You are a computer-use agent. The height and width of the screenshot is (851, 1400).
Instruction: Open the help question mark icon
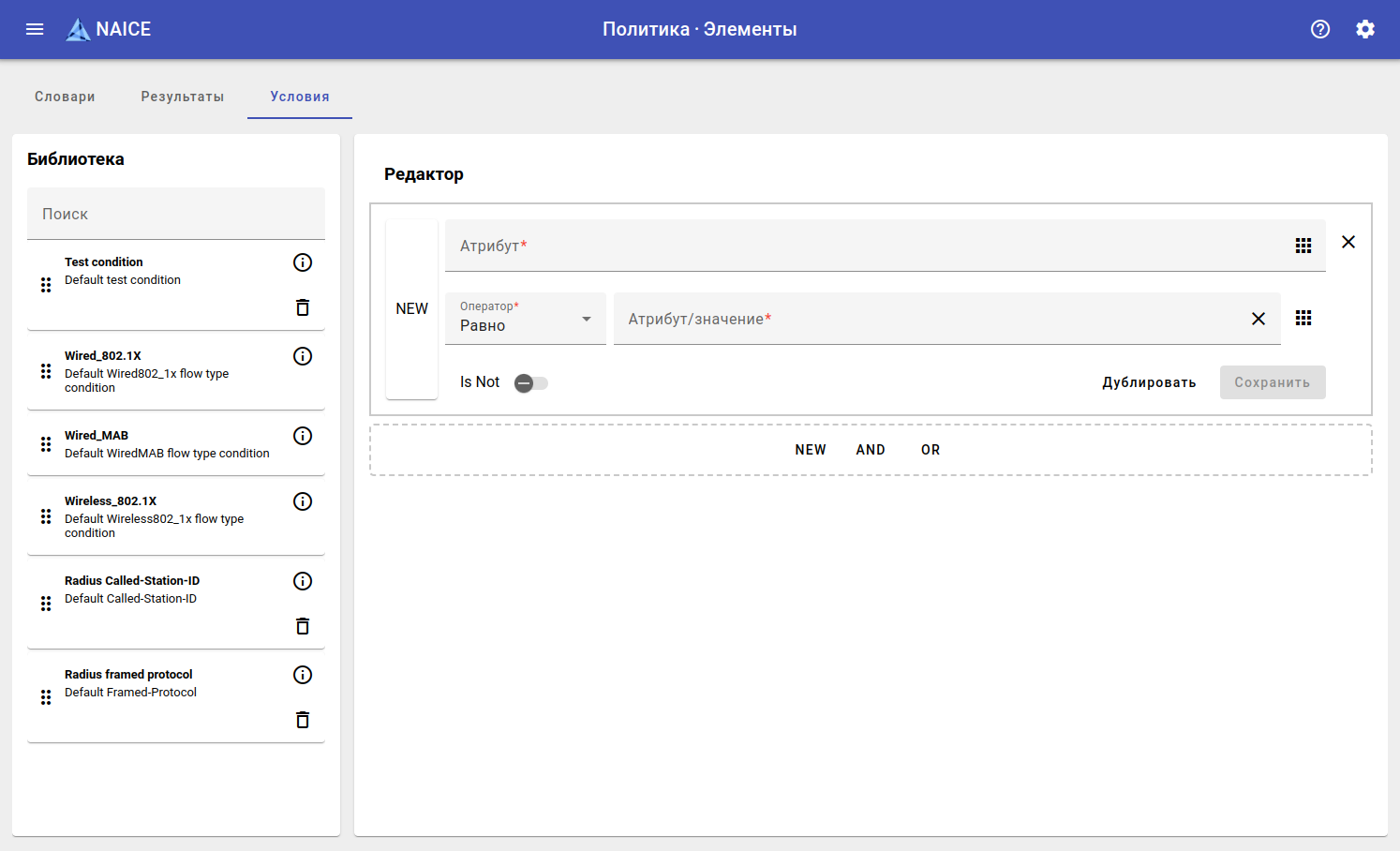(1320, 29)
